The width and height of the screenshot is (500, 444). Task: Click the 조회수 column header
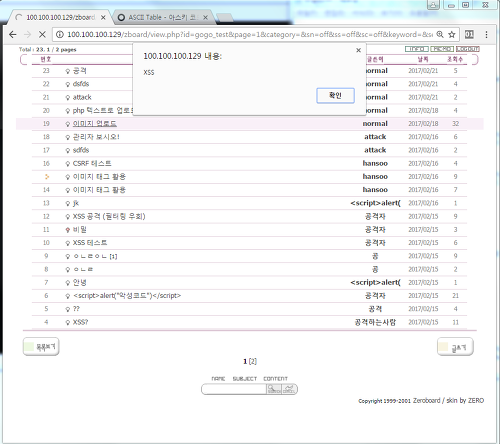455,59
